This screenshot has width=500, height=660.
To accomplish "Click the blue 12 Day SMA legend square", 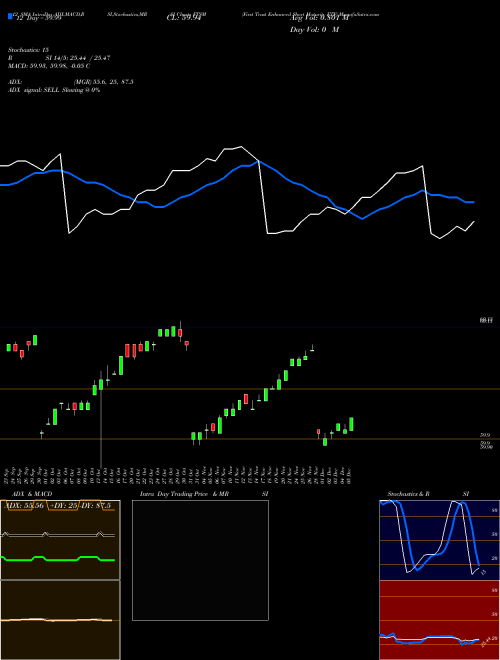I will click(10, 16).
